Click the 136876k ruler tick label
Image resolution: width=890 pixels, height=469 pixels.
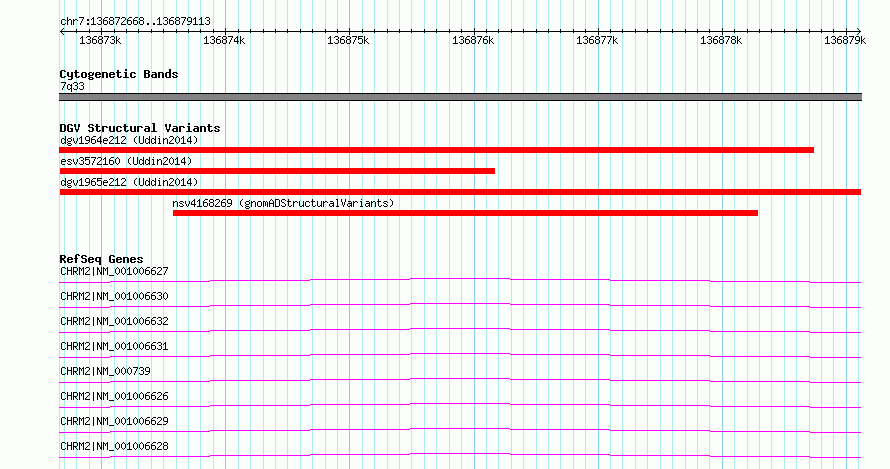[473, 40]
